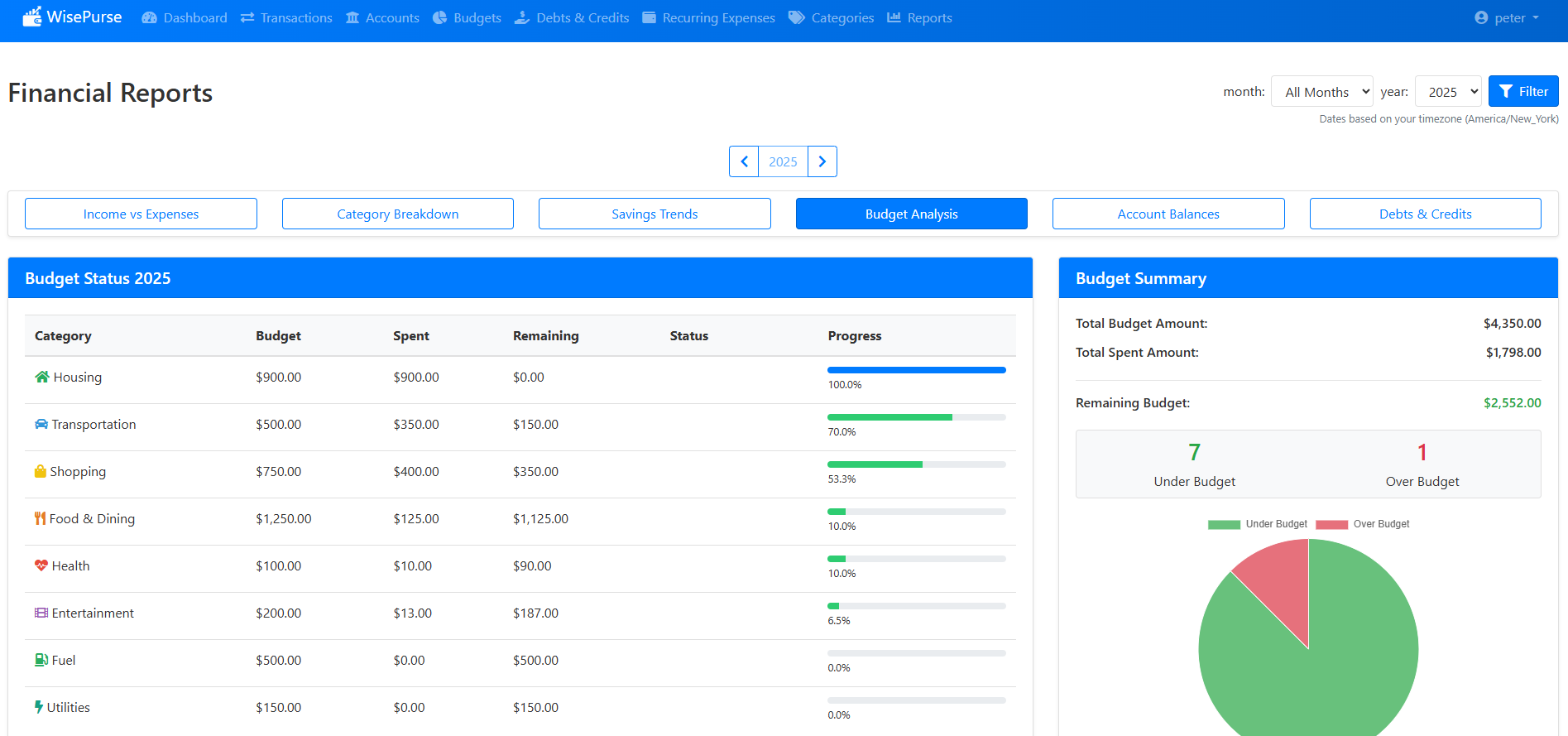Click Entertainment spent $13.00 cell
The height and width of the screenshot is (736, 1568).
pos(413,613)
